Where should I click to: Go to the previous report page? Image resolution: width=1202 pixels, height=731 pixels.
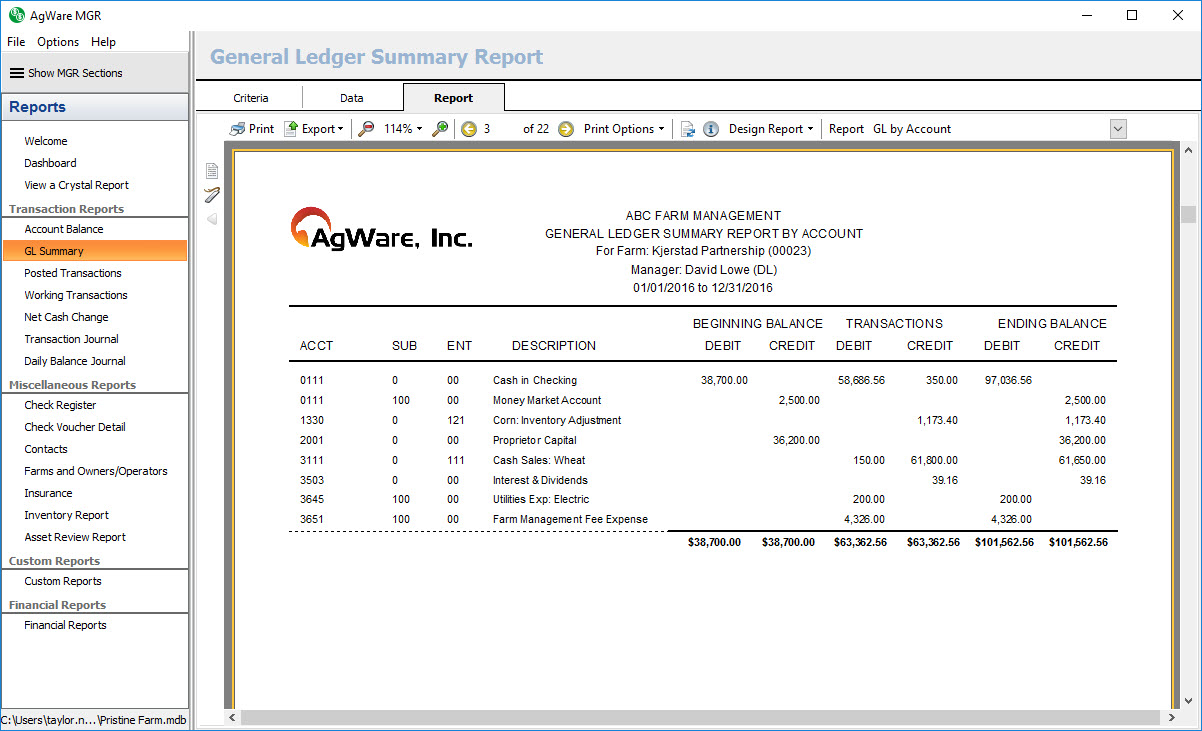pos(469,129)
